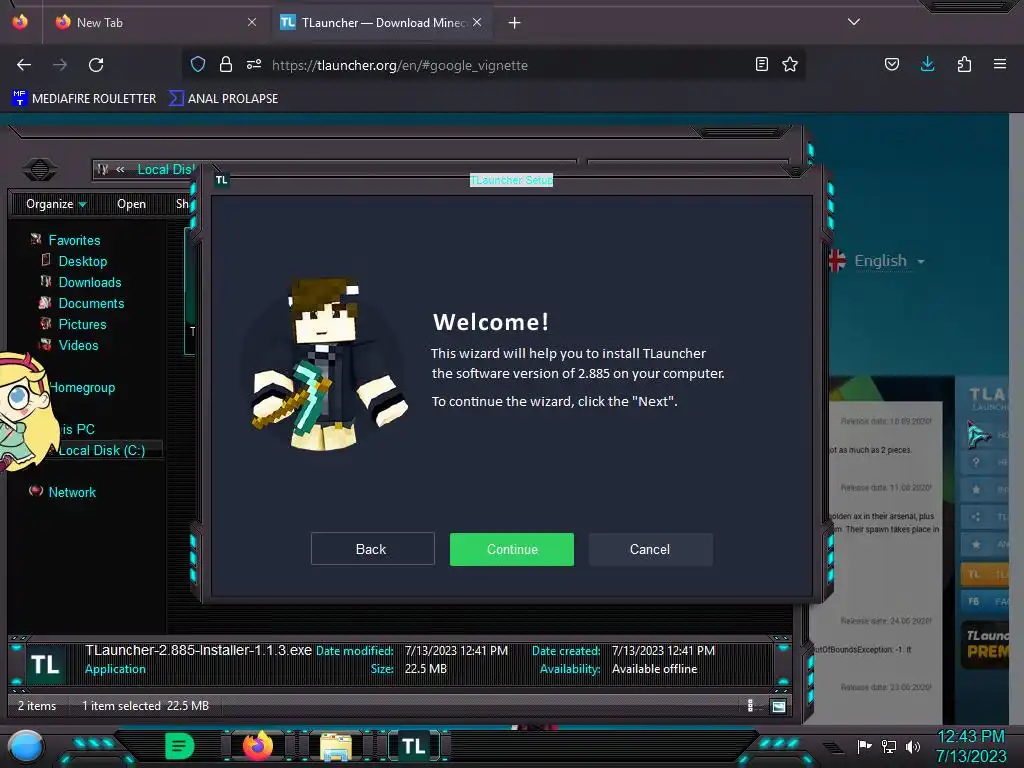The image size is (1024, 768).
Task: Click Local Disk in Explorer breadcrumb
Action: (x=166, y=170)
